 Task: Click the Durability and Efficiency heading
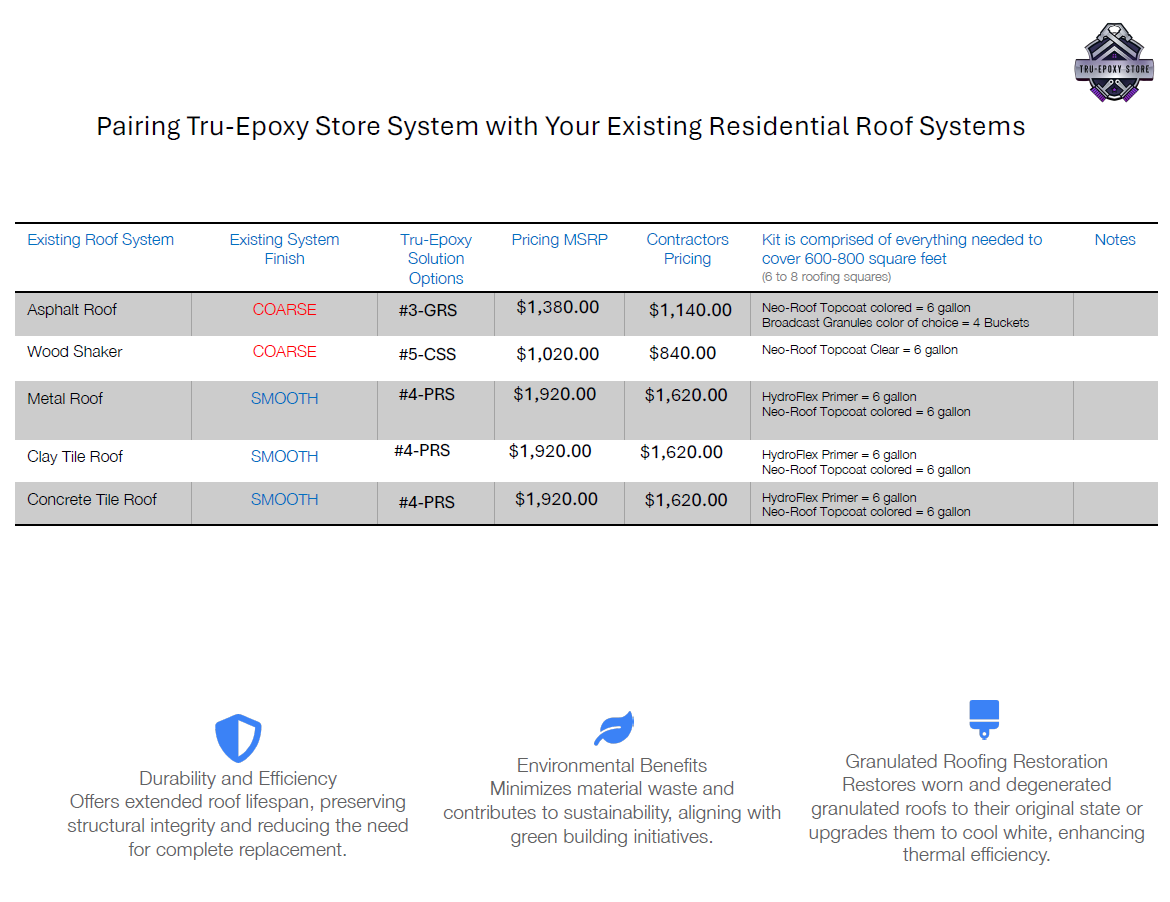(238, 778)
